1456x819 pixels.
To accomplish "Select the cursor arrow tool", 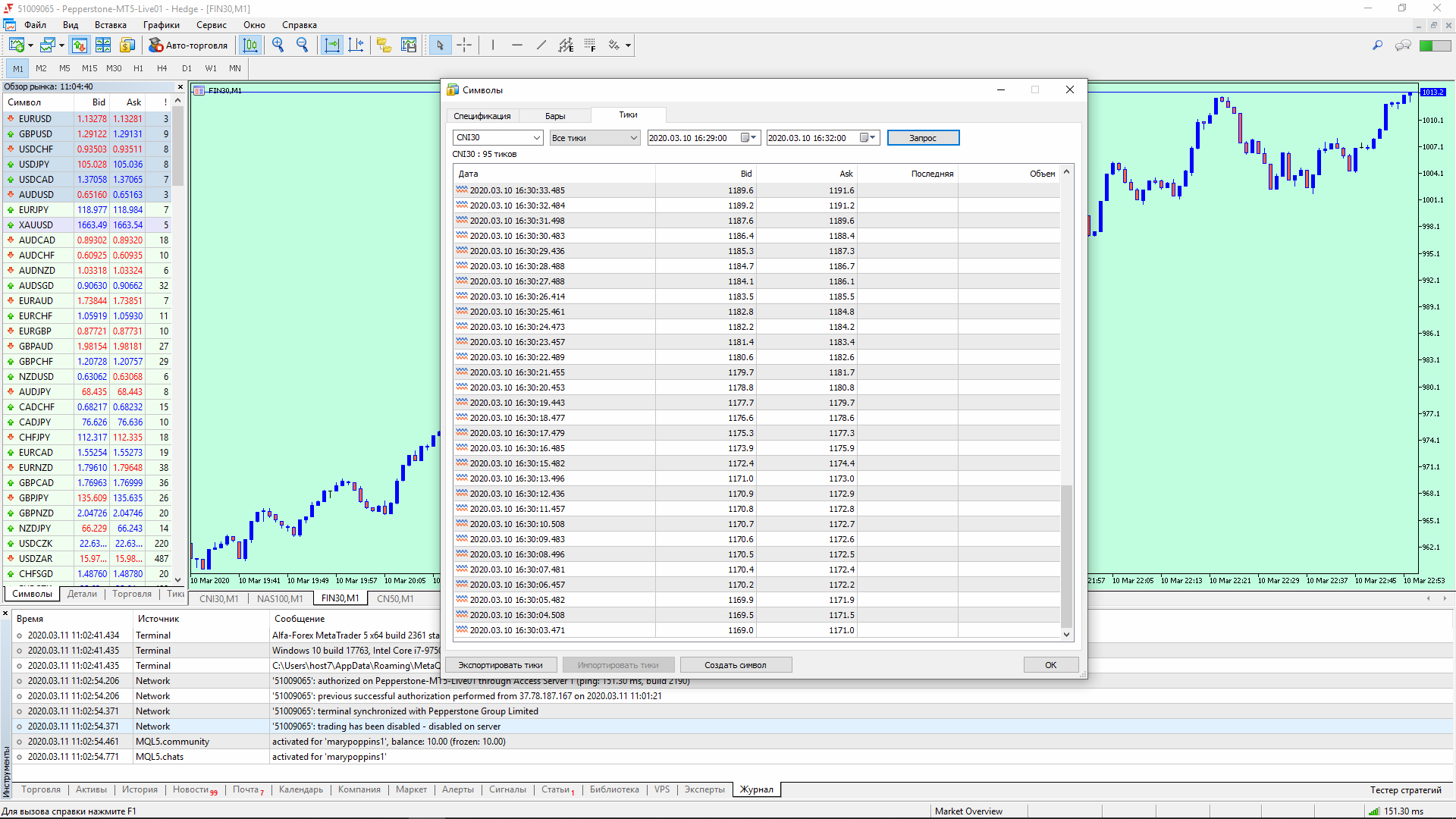I will coord(440,45).
